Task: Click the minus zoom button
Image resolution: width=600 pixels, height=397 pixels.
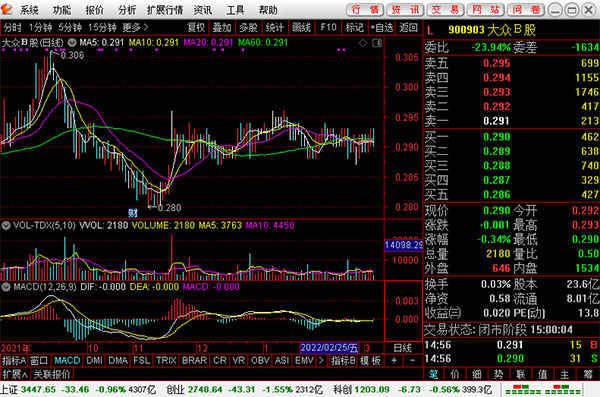Action: (x=412, y=360)
